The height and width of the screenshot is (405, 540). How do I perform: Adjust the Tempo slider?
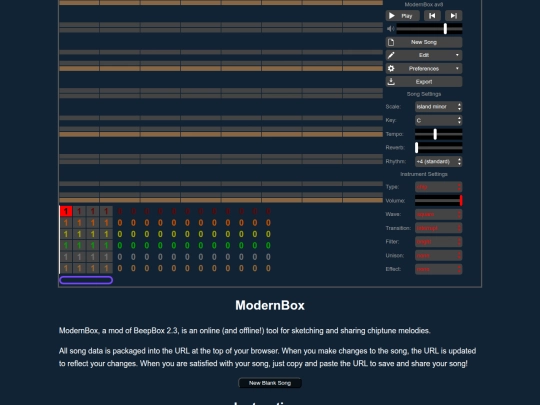[x=438, y=134]
